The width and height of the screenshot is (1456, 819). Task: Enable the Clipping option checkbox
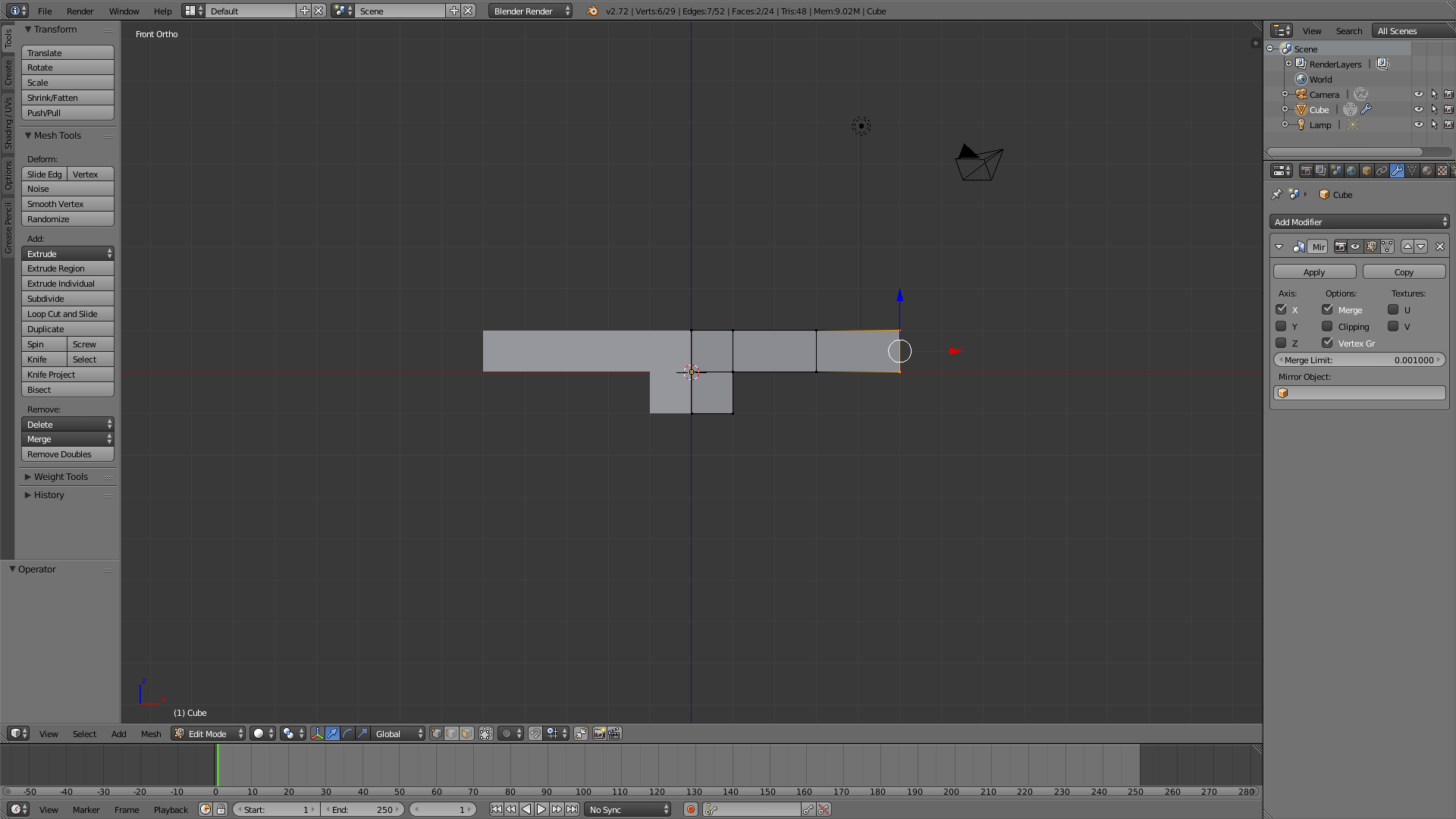(x=1327, y=326)
